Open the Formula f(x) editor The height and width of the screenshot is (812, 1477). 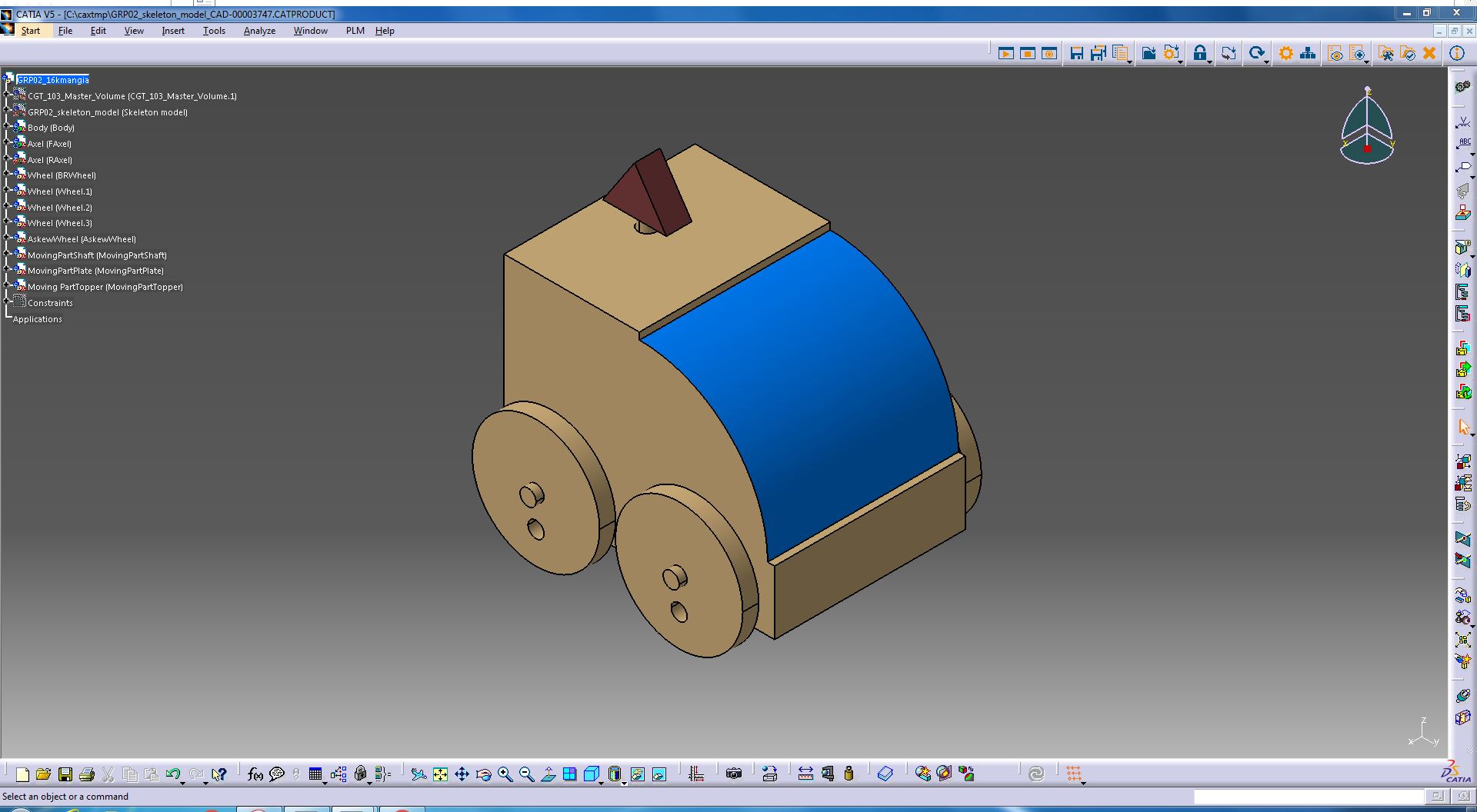[255, 774]
